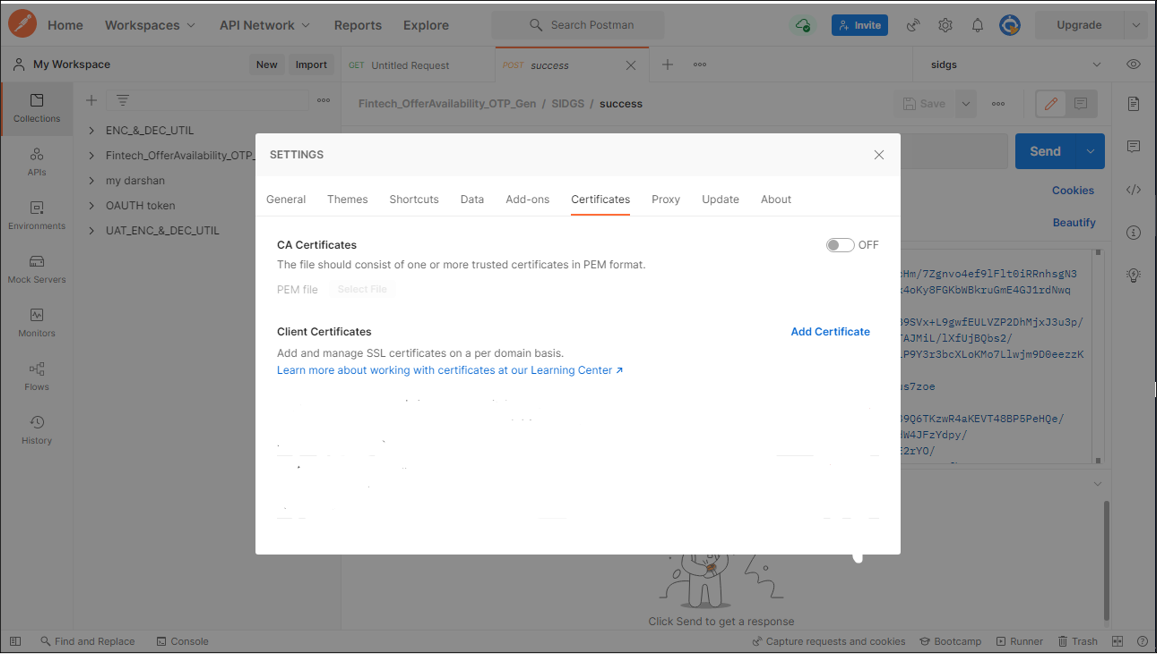The width and height of the screenshot is (1157, 654).
Task: Click the environment quick look eye icon
Action: tap(1133, 64)
